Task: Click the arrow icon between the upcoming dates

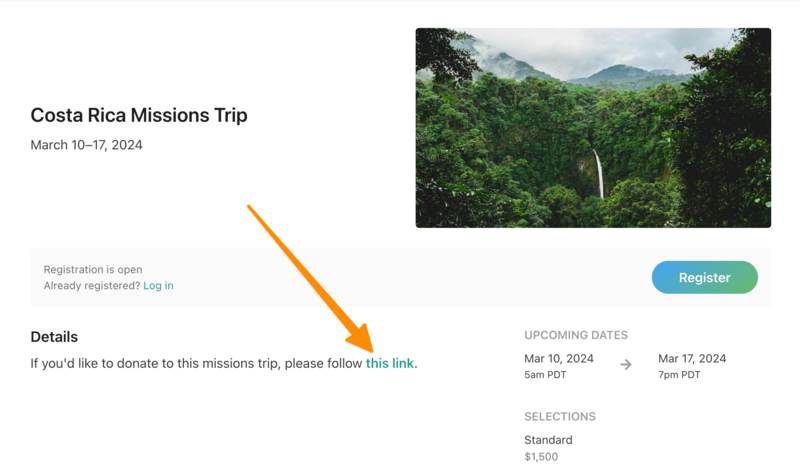Action: tap(626, 365)
